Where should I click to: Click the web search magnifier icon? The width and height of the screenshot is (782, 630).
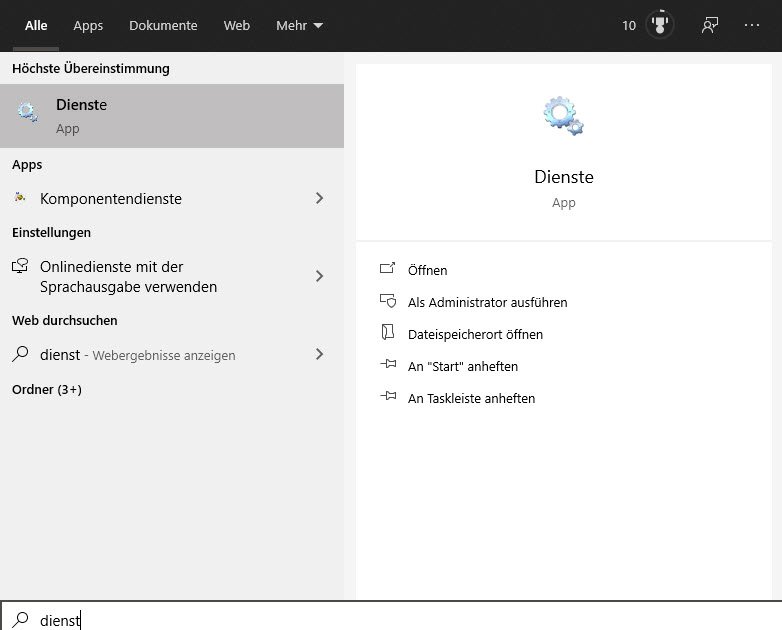click(20, 354)
